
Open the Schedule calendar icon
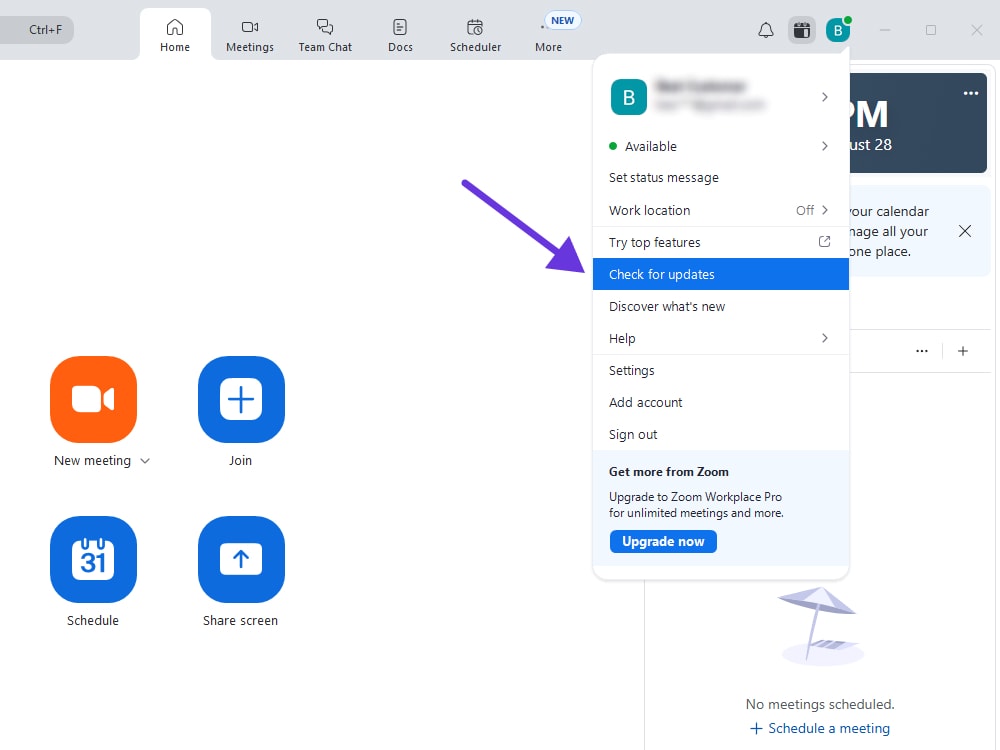point(93,559)
